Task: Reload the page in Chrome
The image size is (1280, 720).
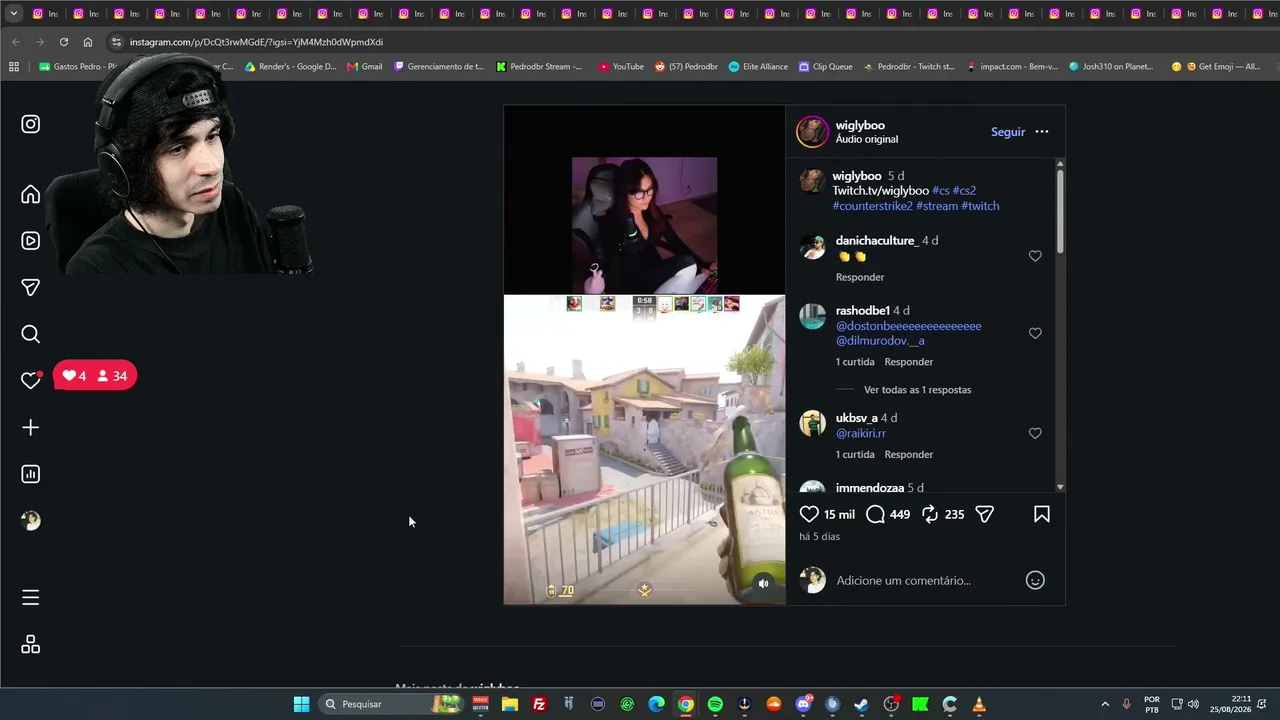Action: tap(63, 42)
